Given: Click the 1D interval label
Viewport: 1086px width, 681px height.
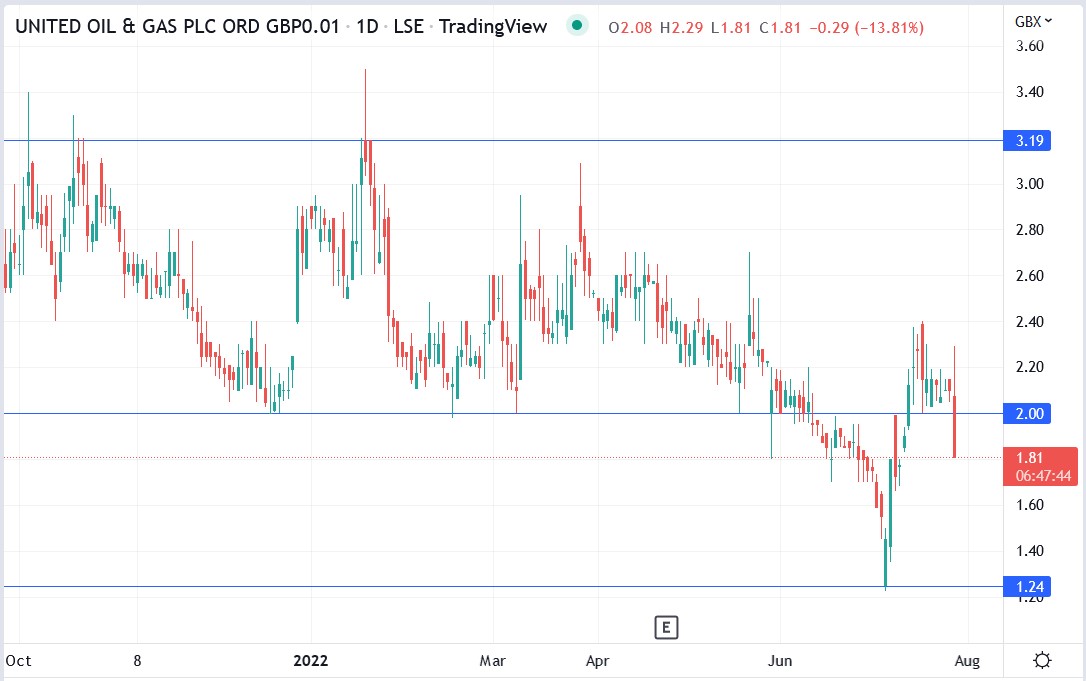Looking at the screenshot, I should pyautogui.click(x=367, y=27).
